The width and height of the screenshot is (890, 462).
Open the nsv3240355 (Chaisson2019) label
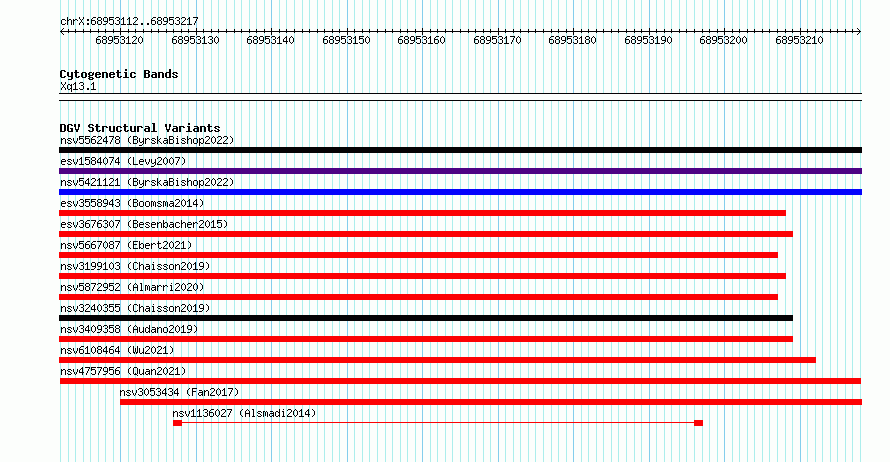[135, 308]
